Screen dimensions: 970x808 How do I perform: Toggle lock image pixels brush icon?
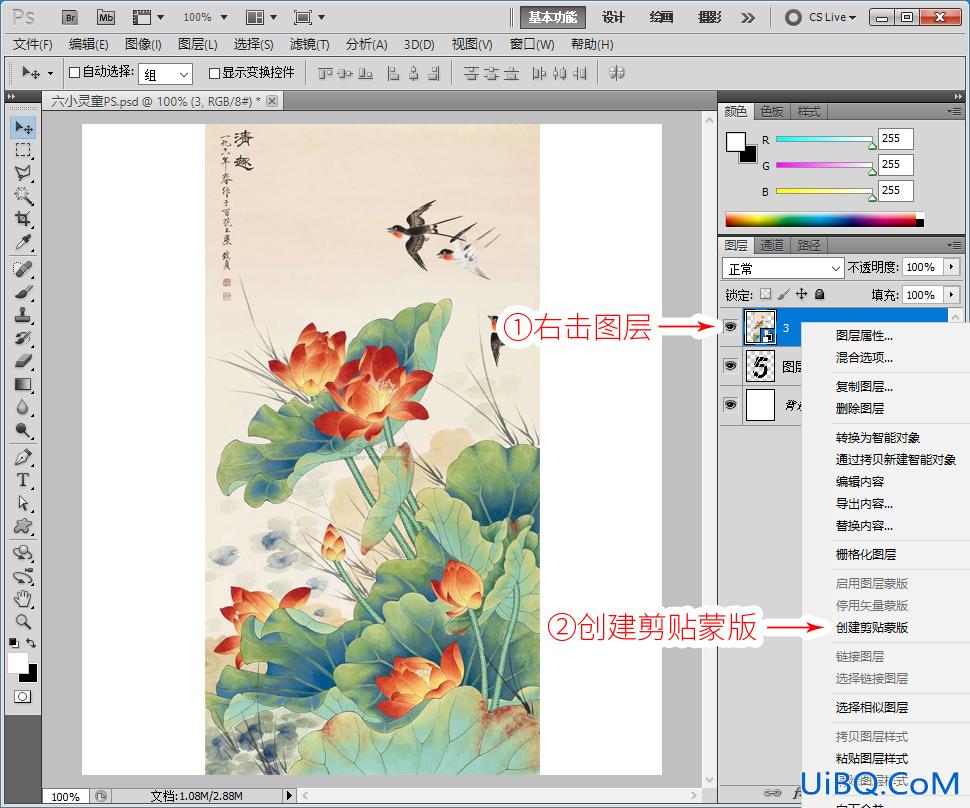pos(783,294)
